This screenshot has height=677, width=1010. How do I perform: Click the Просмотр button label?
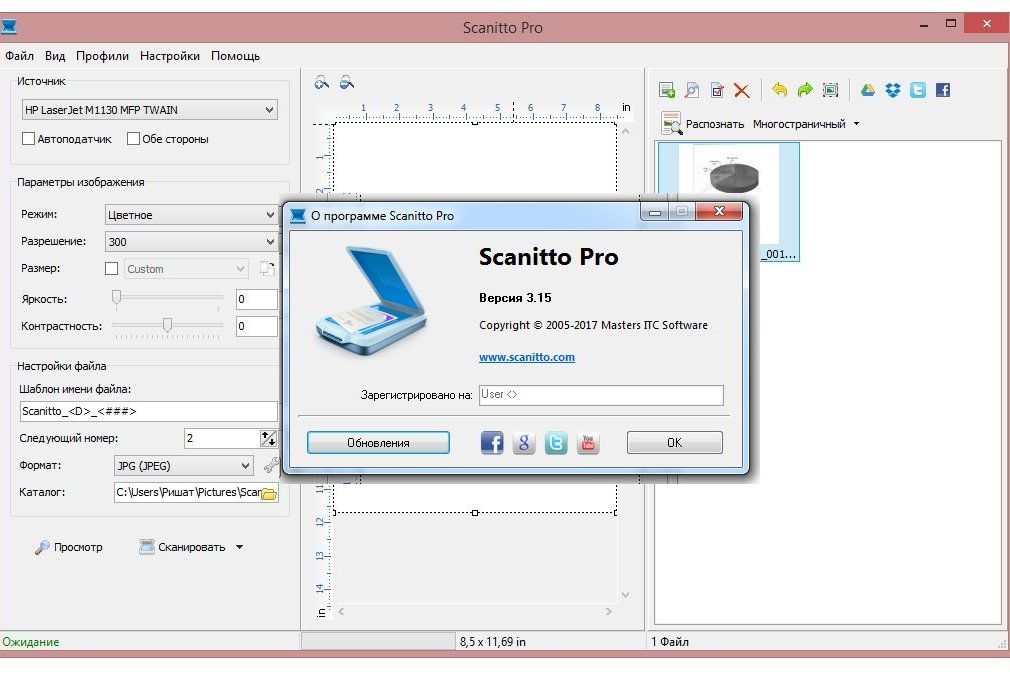[78, 547]
